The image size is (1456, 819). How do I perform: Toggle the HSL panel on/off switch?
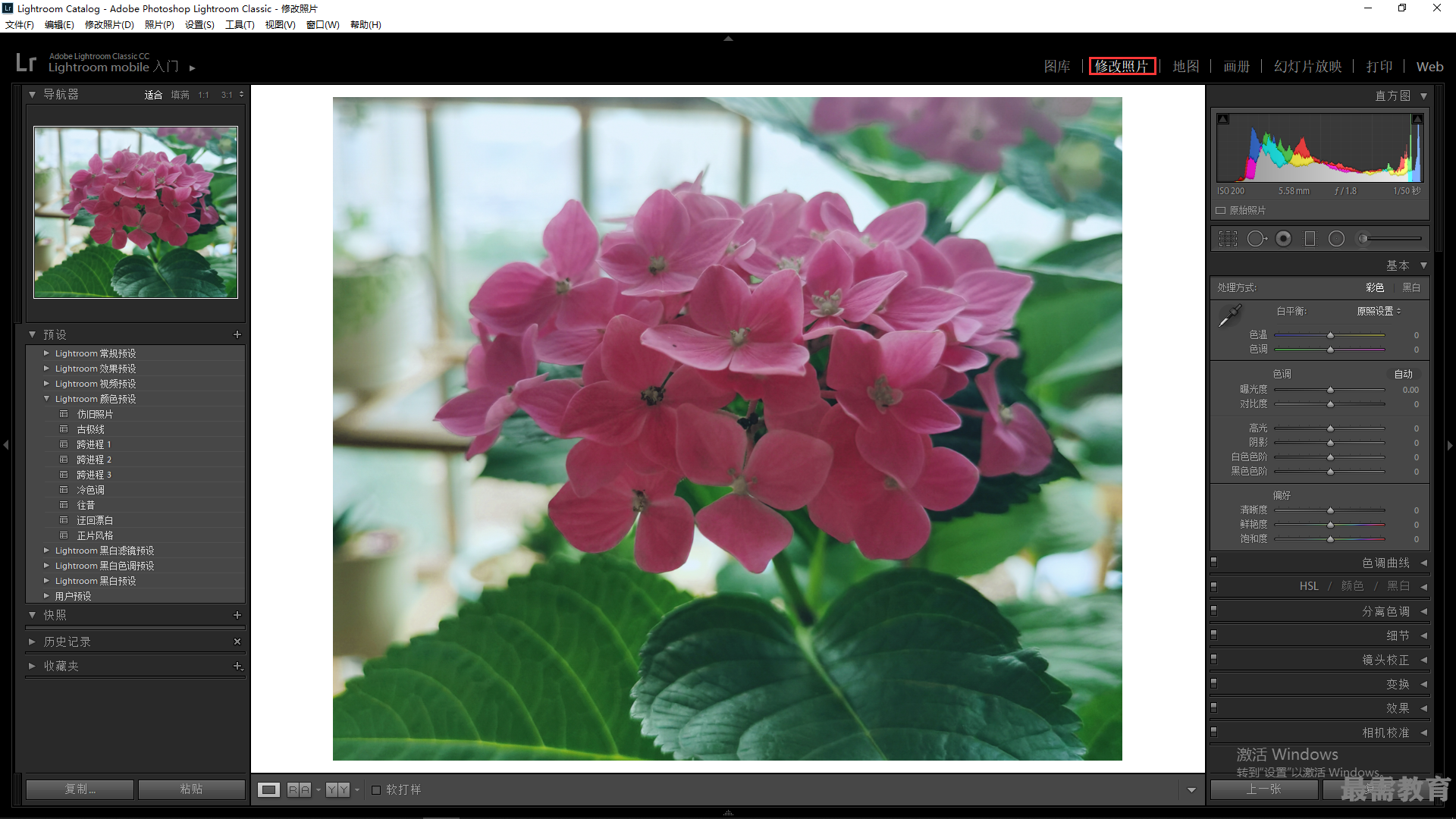[1214, 587]
